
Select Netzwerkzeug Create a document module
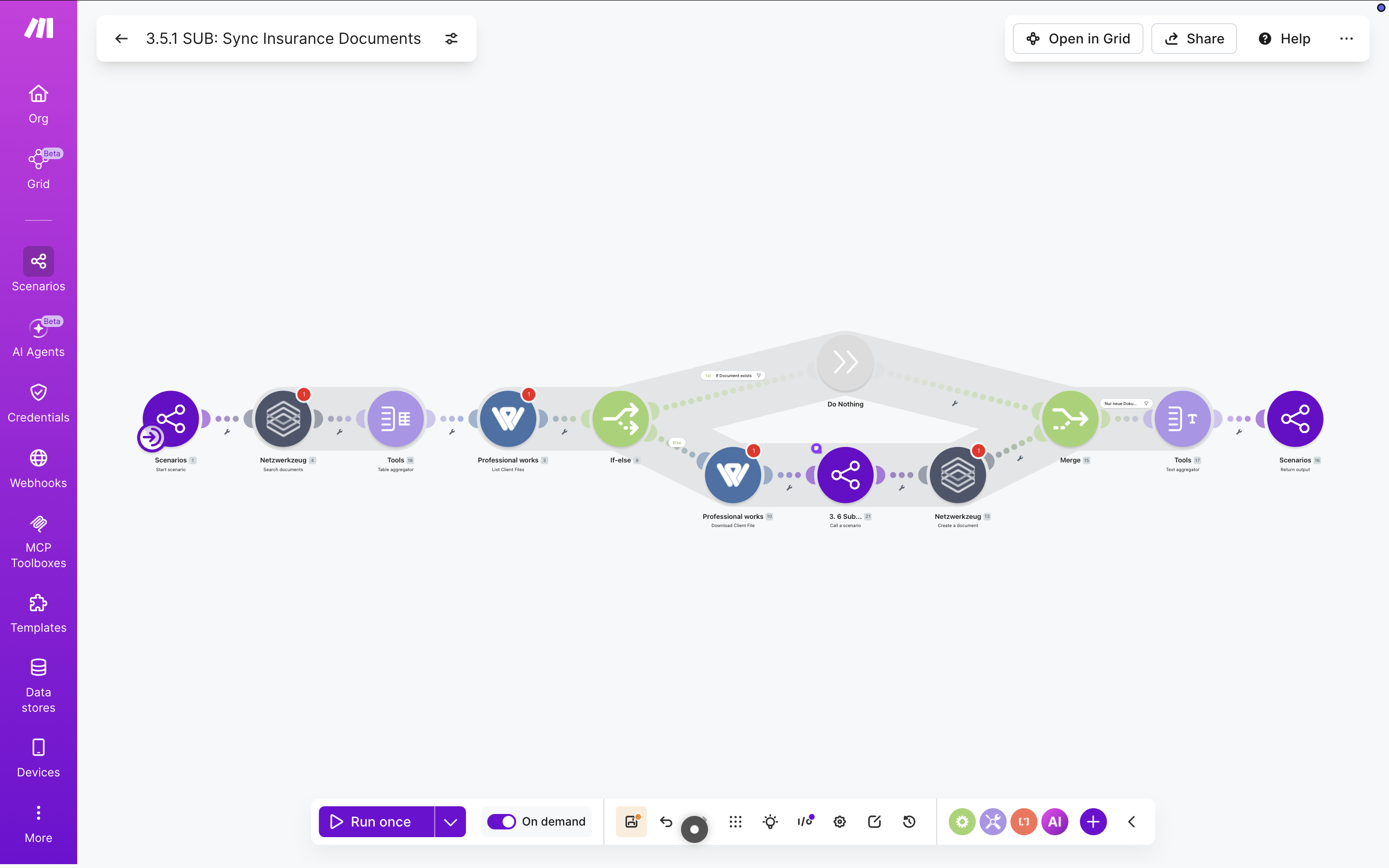click(958, 475)
